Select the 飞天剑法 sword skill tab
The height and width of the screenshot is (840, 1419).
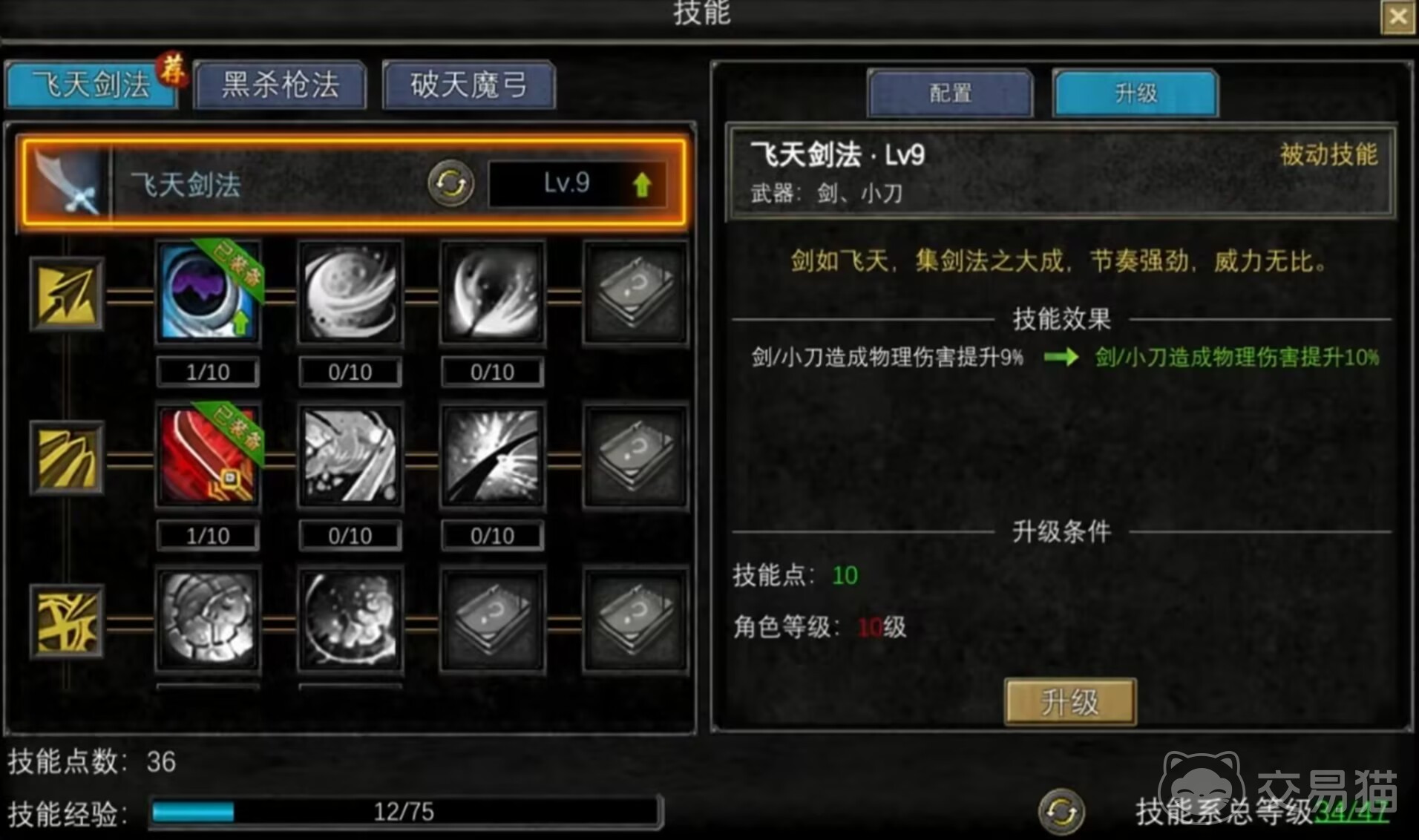pos(91,85)
